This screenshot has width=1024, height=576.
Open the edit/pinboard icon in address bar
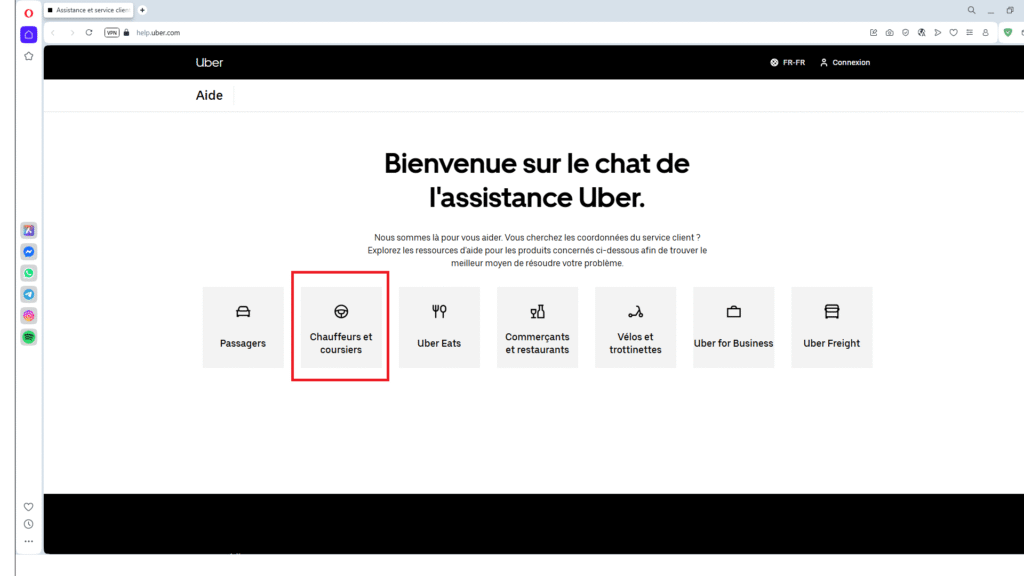873,33
